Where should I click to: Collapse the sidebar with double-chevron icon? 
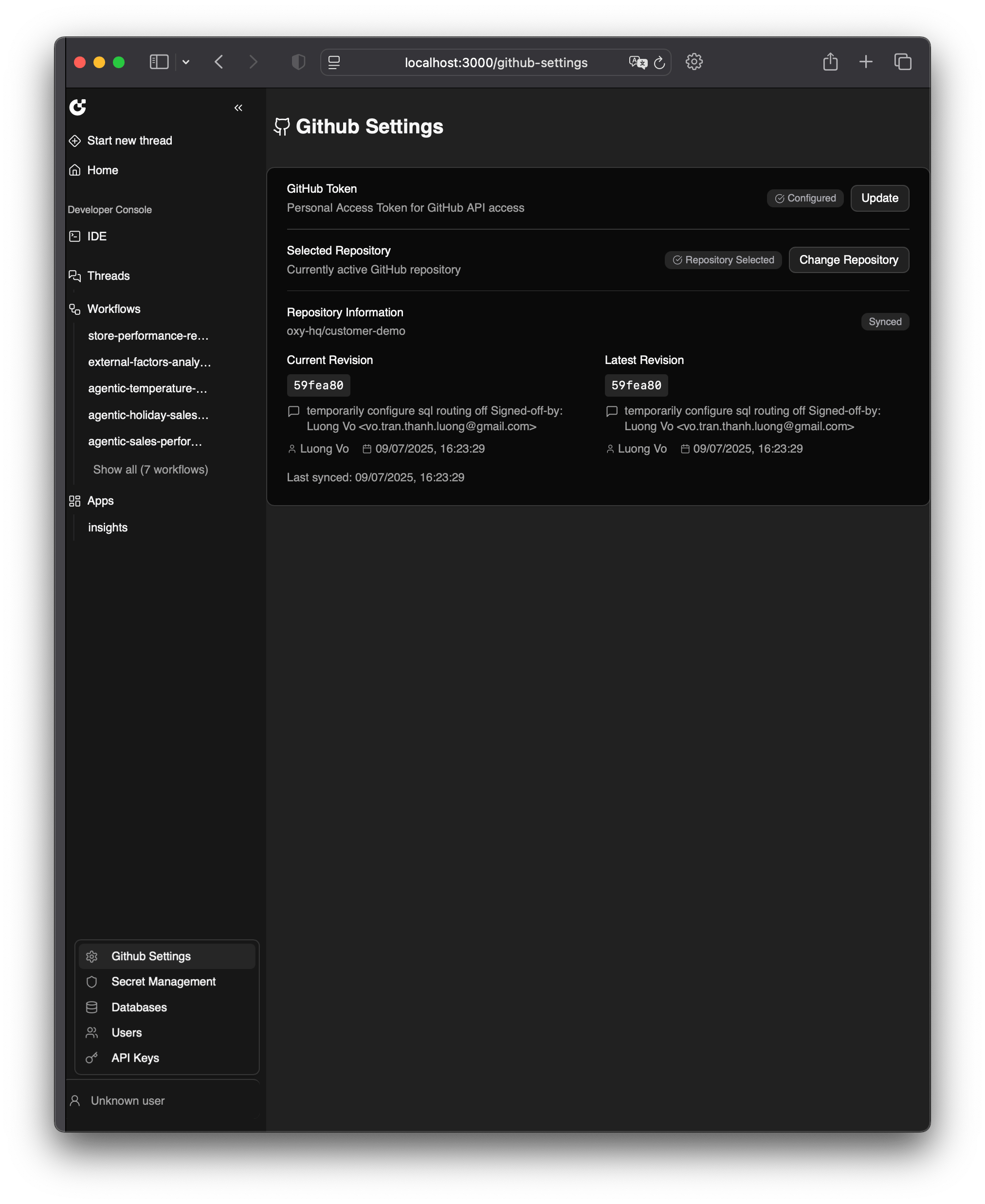click(238, 108)
